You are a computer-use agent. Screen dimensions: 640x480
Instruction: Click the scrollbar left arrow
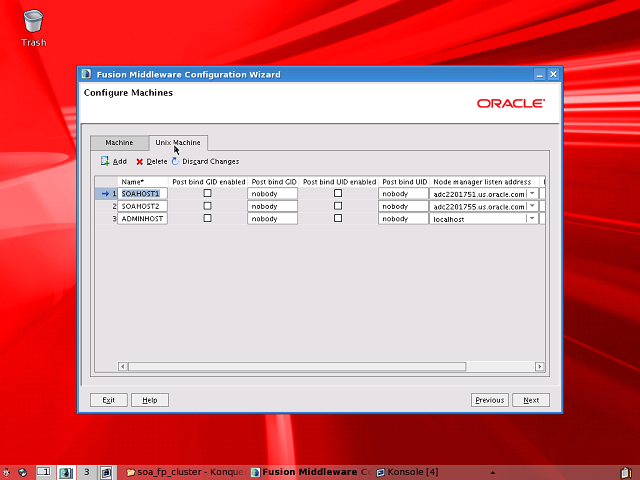coord(122,367)
